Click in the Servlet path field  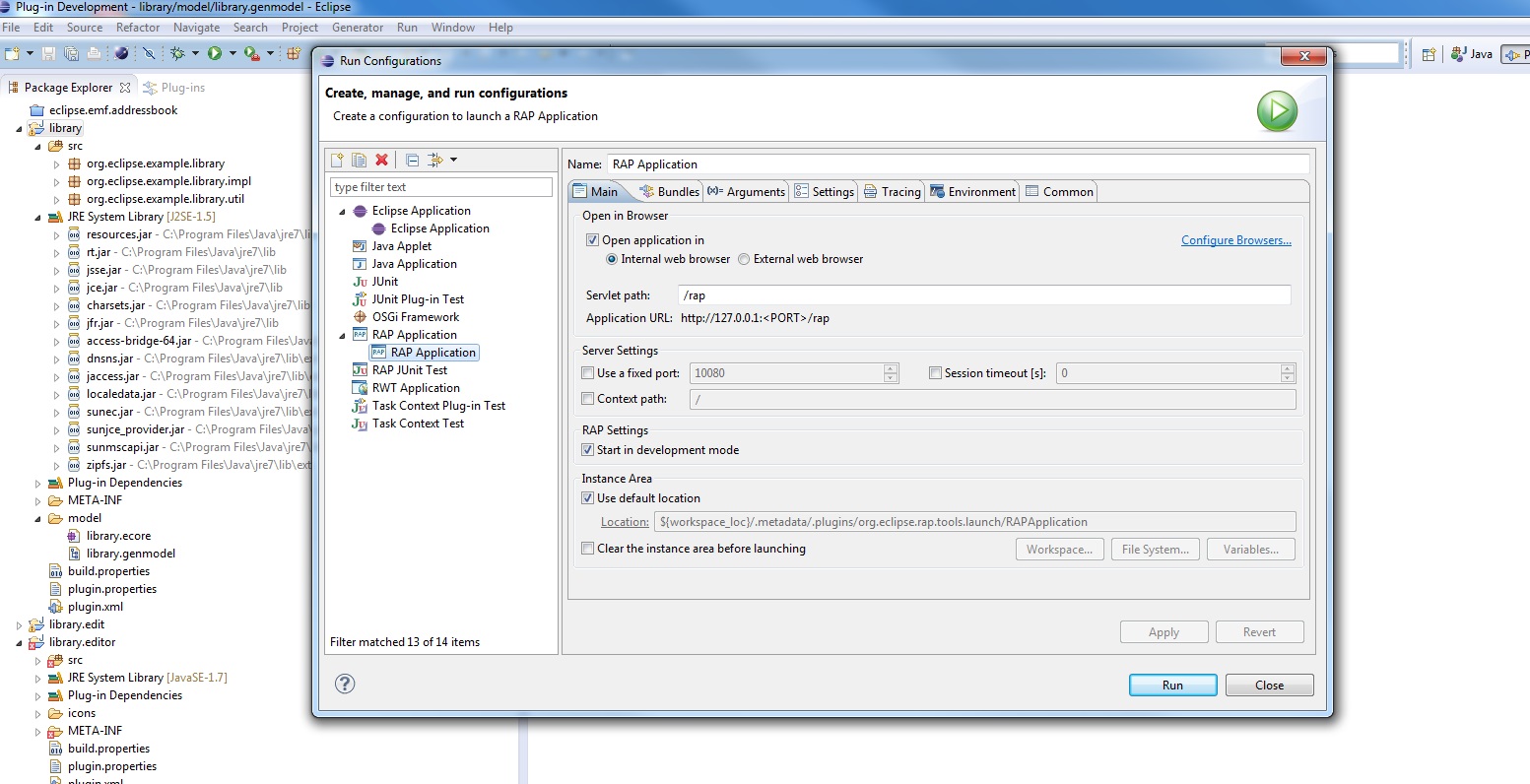[x=983, y=295]
